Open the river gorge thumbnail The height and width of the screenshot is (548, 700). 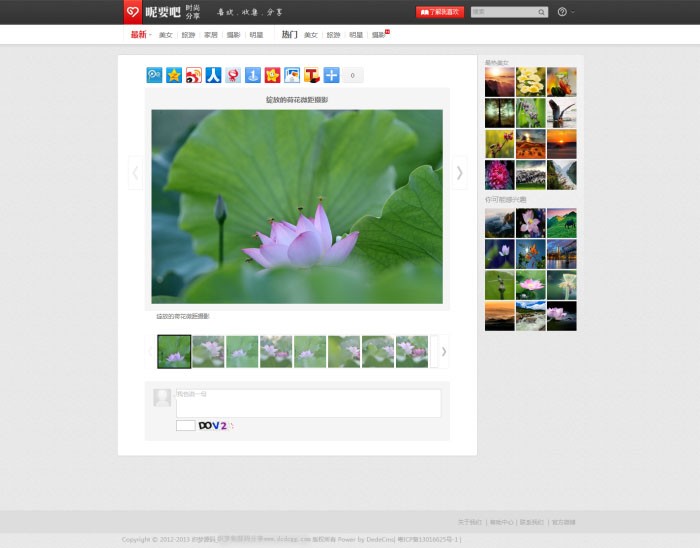pos(562,175)
